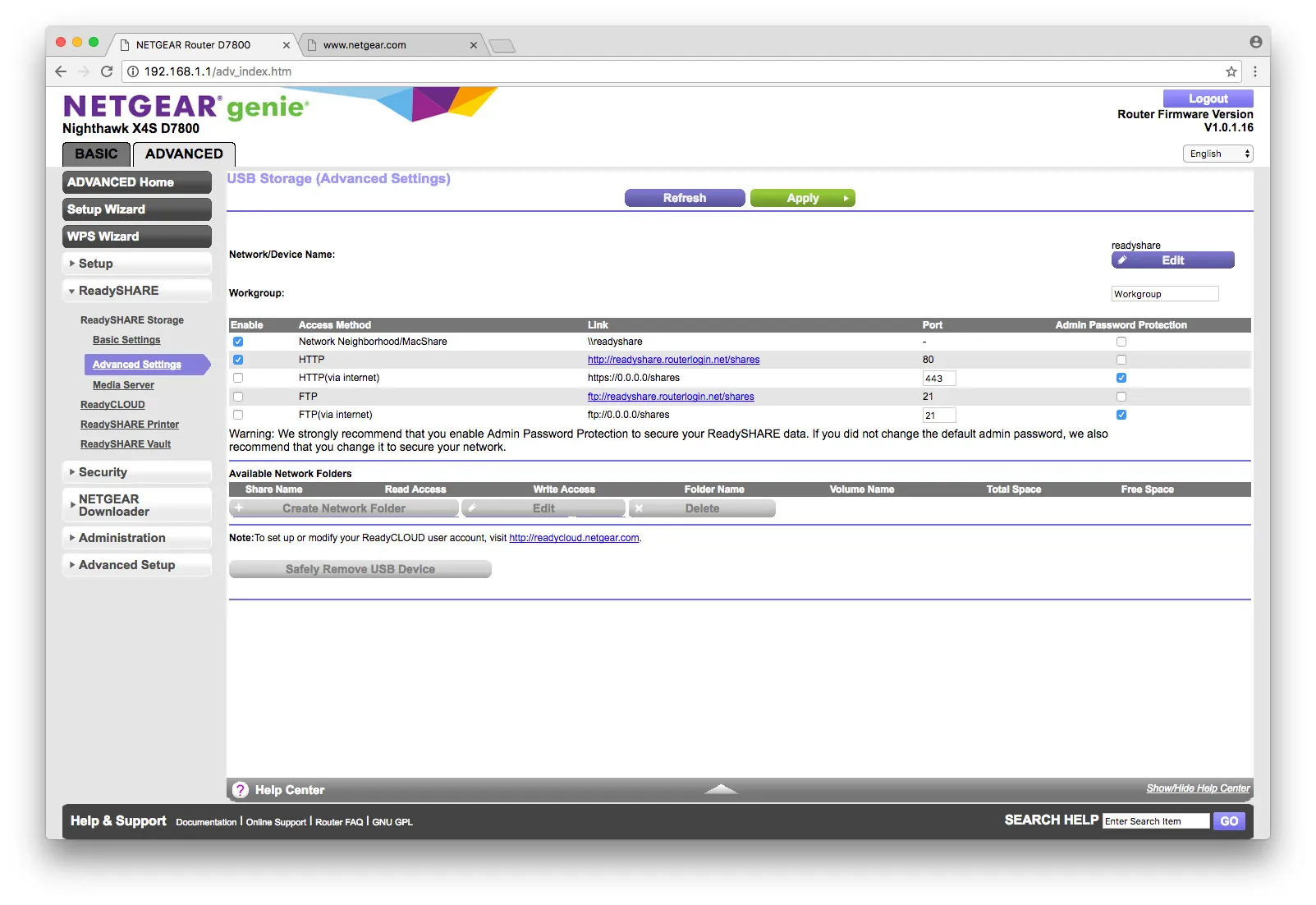Viewport: 1316px width, 905px height.
Task: Open ADVANCED Home in the sidebar
Action: tap(136, 182)
